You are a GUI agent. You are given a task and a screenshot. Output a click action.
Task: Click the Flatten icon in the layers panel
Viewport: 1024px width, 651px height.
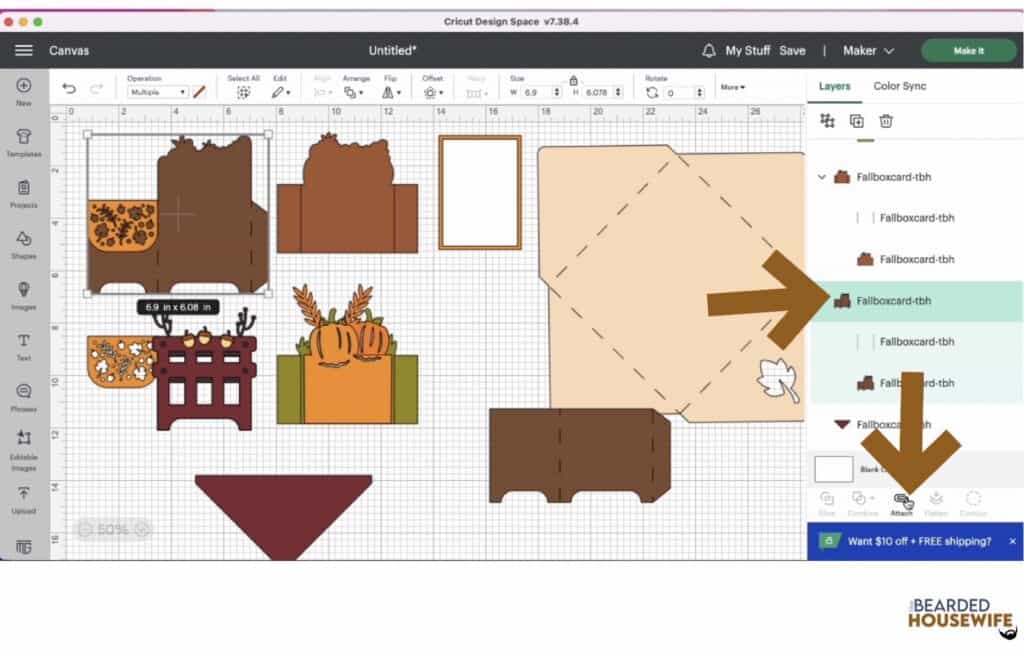pyautogui.click(x=938, y=500)
